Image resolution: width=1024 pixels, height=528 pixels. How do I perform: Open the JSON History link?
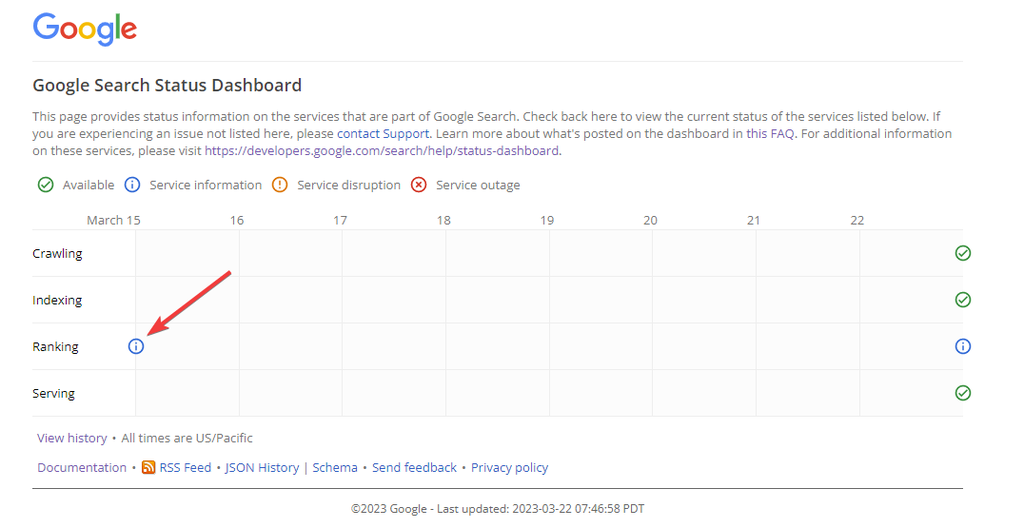[x=262, y=467]
